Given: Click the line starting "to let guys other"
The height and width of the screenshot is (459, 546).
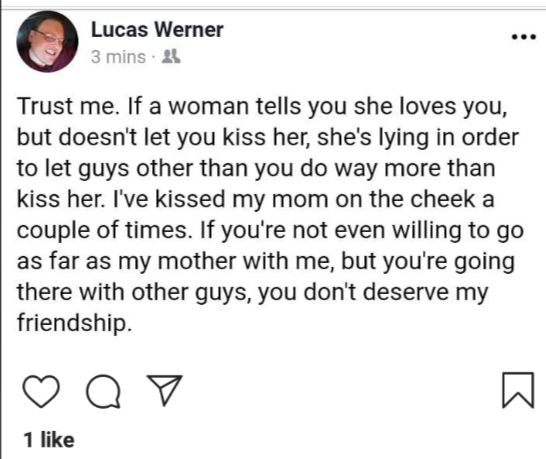Looking at the screenshot, I should [x=256, y=169].
